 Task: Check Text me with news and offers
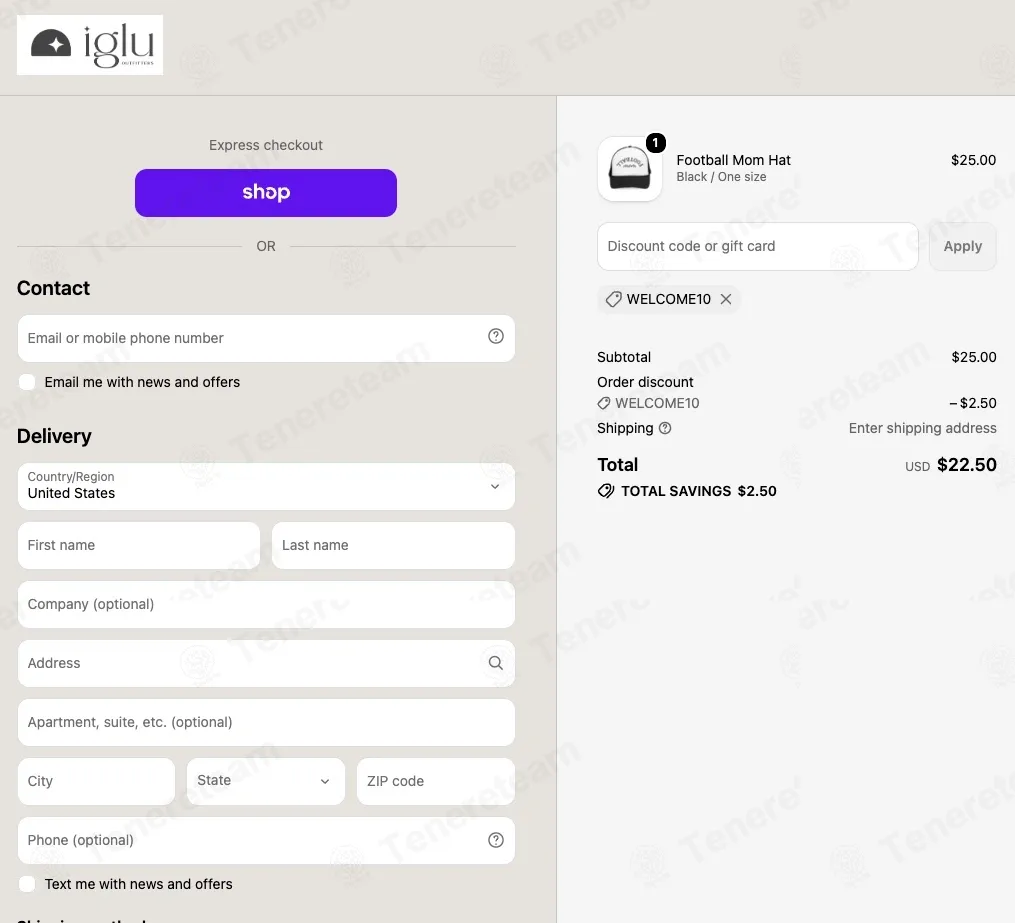click(x=27, y=884)
